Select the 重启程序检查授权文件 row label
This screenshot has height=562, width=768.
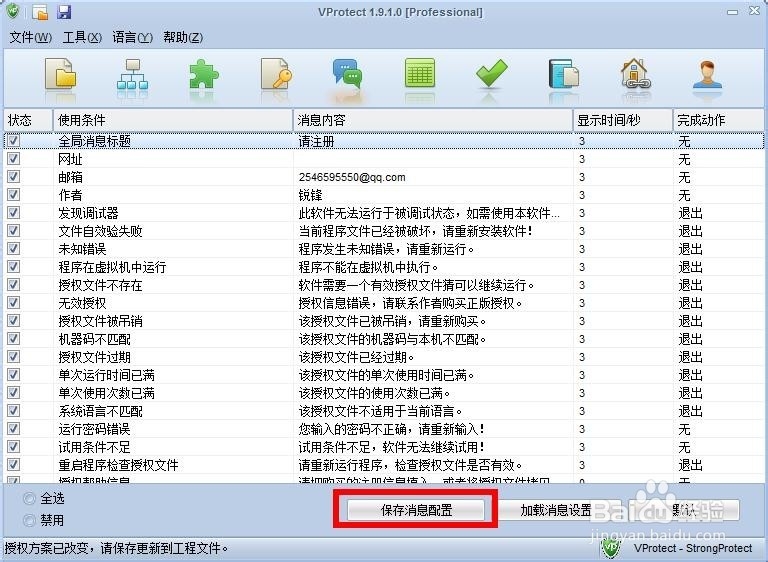pyautogui.click(x=119, y=465)
